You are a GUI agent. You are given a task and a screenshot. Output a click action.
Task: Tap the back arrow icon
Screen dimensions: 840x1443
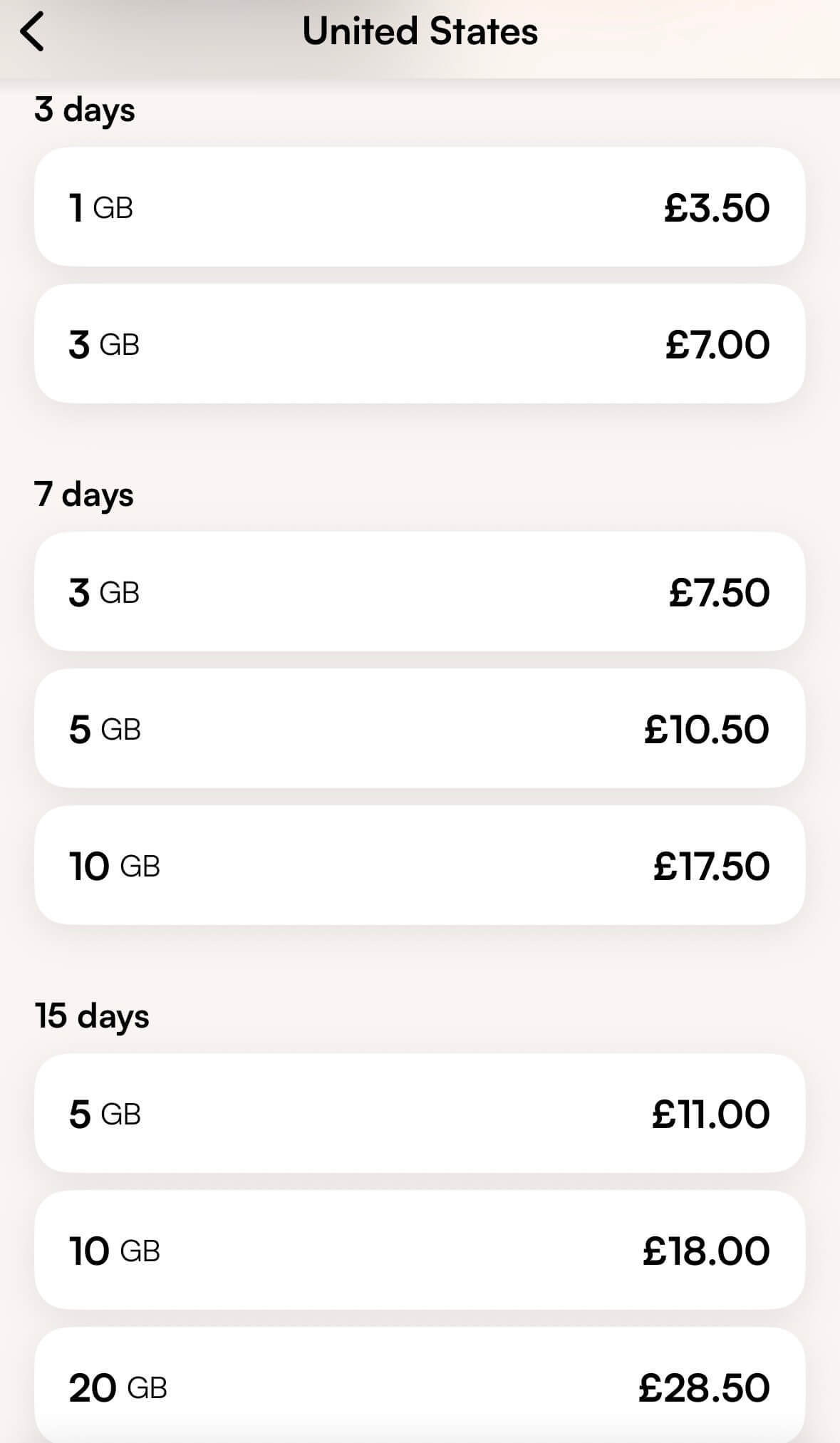click(x=33, y=32)
